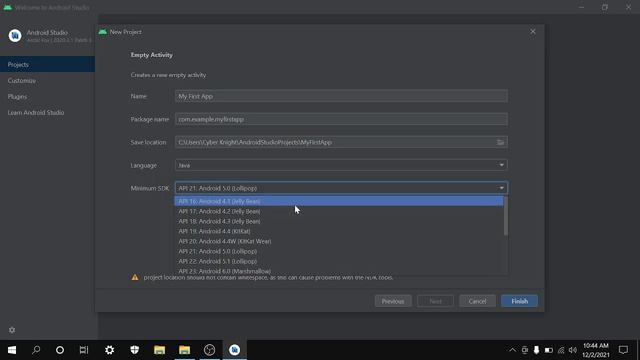Viewport: 640px width, 360px height.
Task: Switch to Android Studio taskbar icon
Action: click(x=234, y=350)
